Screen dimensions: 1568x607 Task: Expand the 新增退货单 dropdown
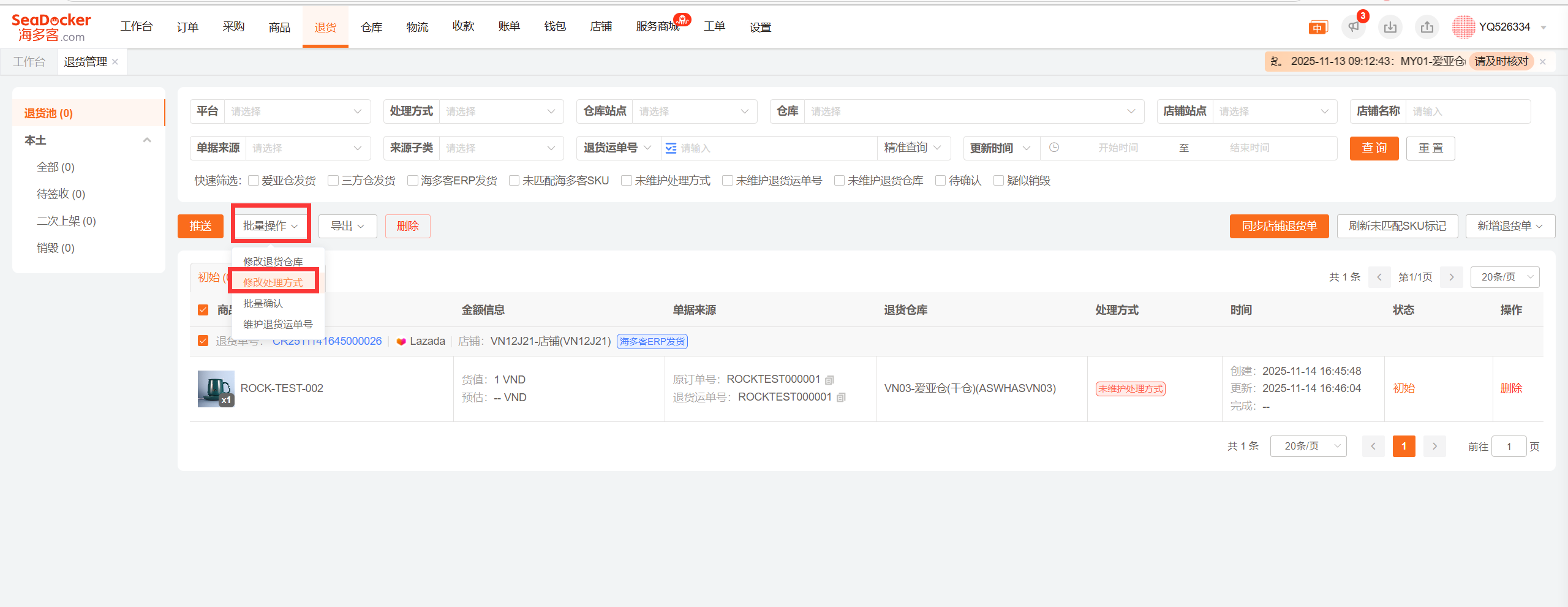(1510, 226)
